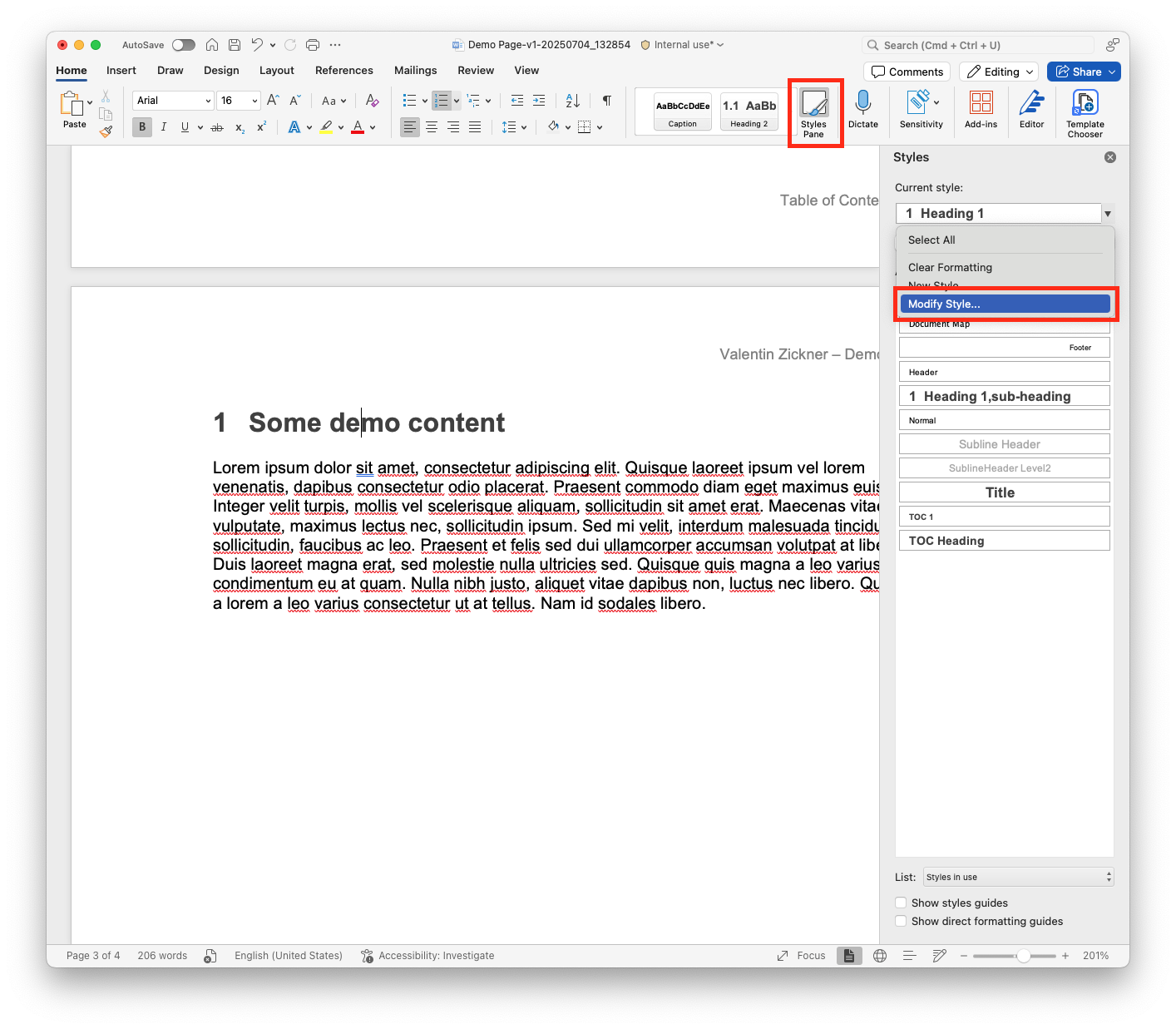
Task: Open the Add-ins panel icon
Action: [981, 106]
